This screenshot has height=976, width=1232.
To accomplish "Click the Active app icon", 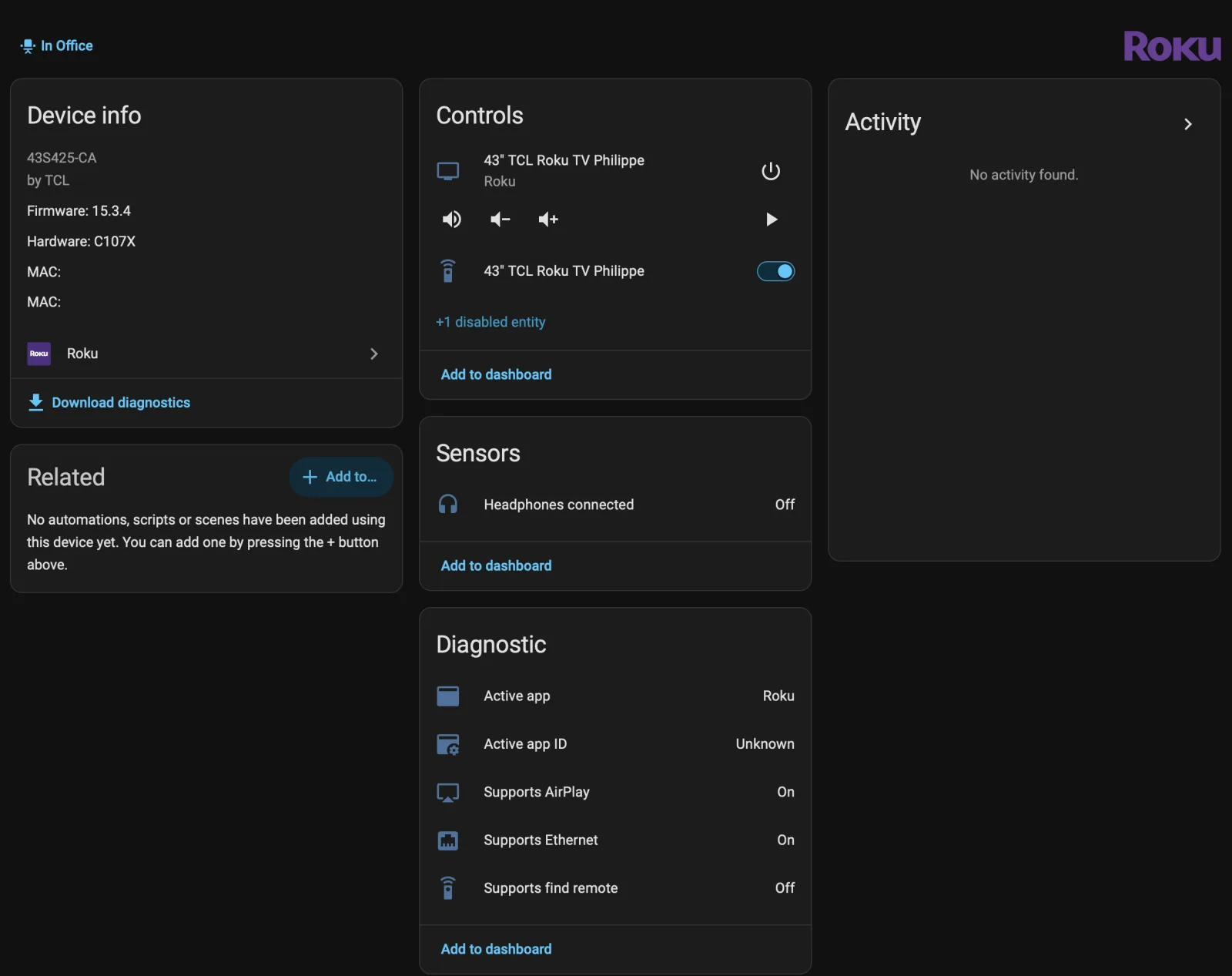I will coord(448,696).
